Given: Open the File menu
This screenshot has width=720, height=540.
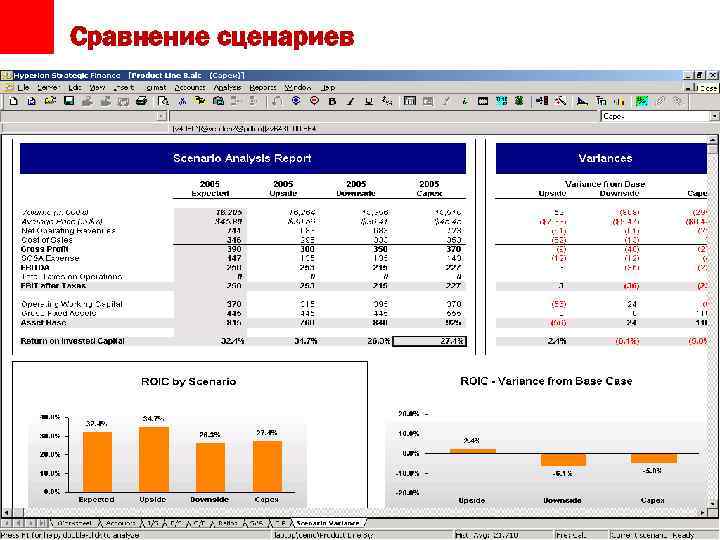Looking at the screenshot, I should [x=23, y=87].
